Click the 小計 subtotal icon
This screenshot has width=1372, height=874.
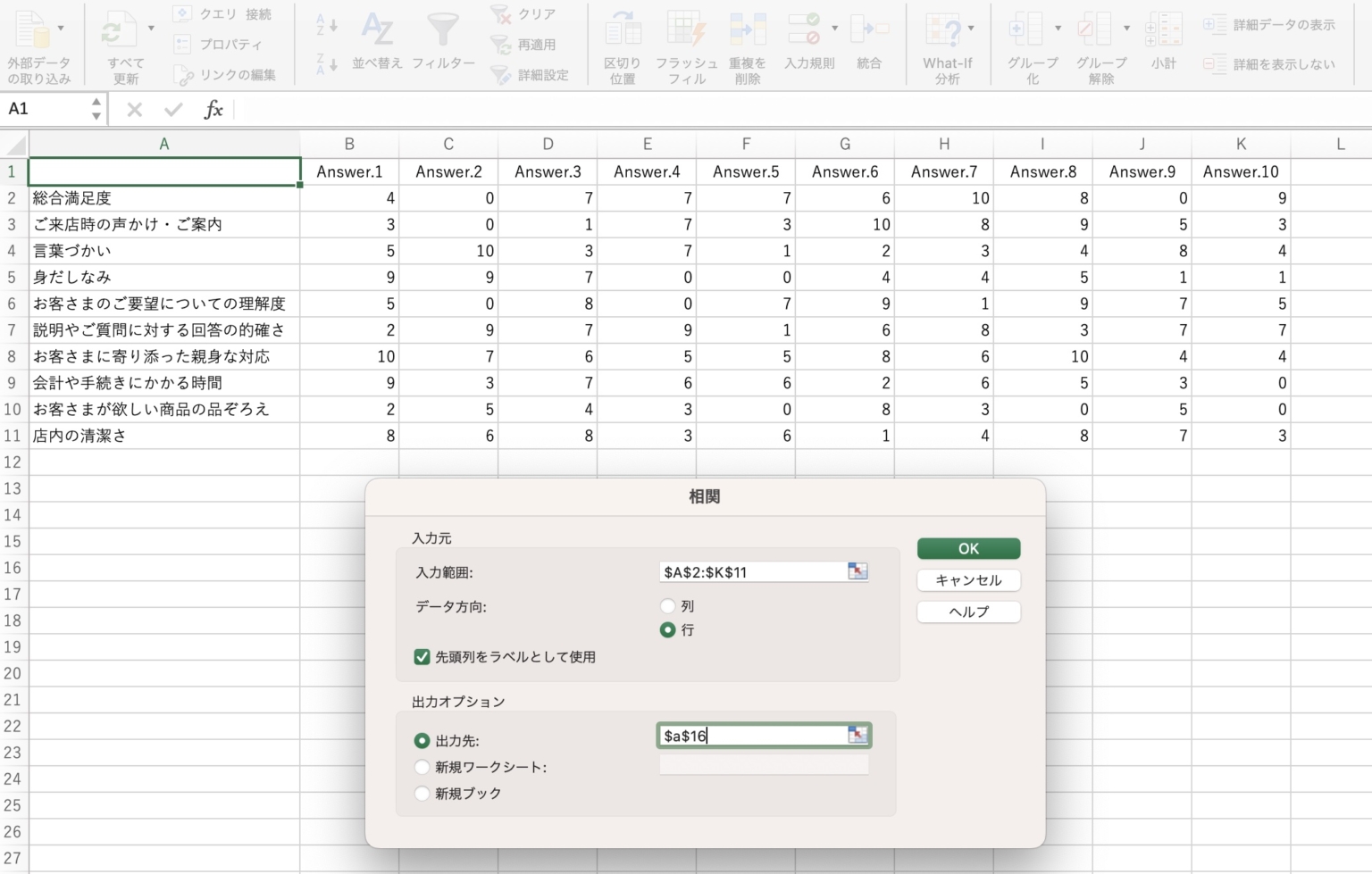click(1163, 29)
